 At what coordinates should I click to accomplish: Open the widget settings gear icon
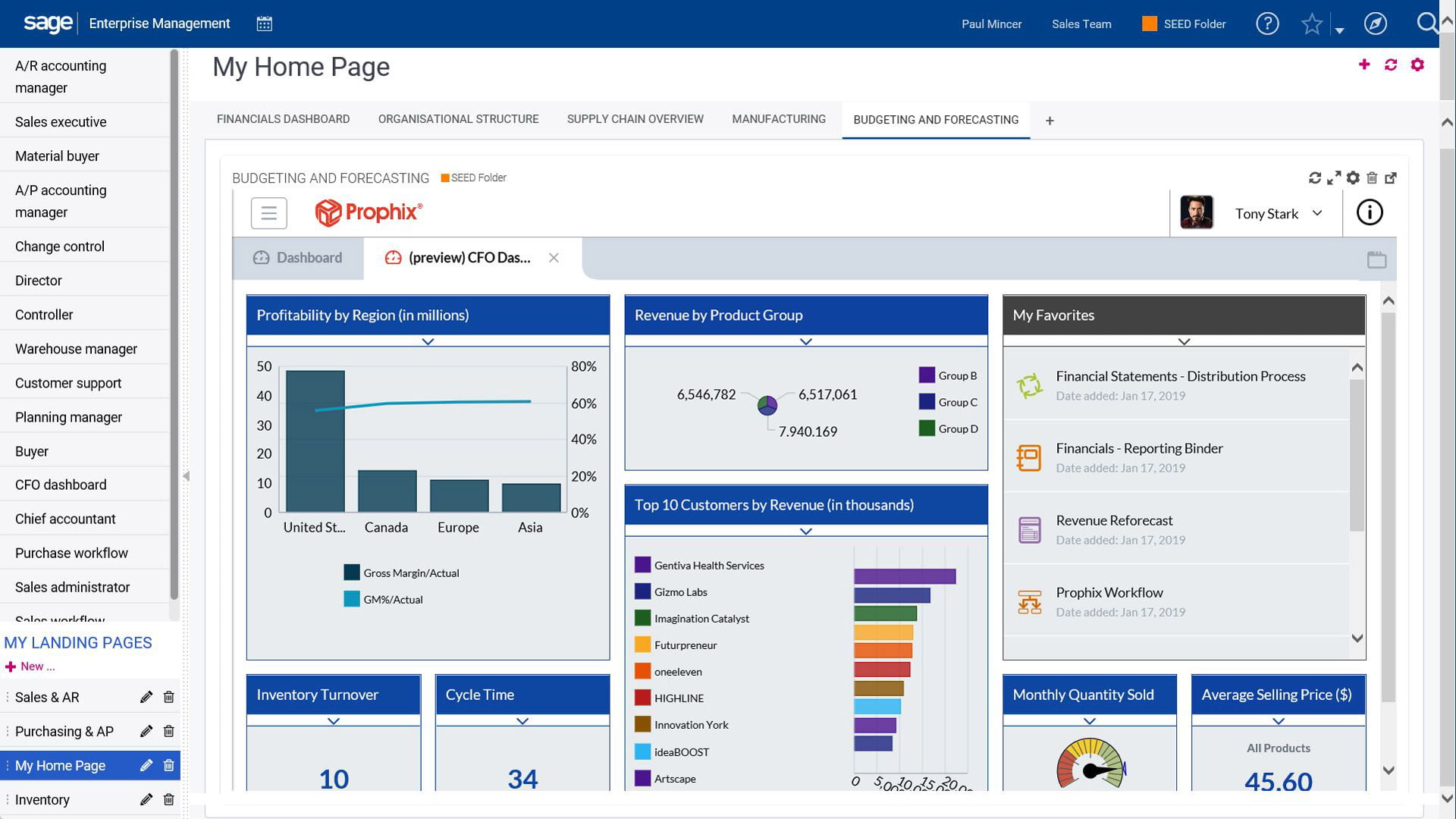point(1353,177)
